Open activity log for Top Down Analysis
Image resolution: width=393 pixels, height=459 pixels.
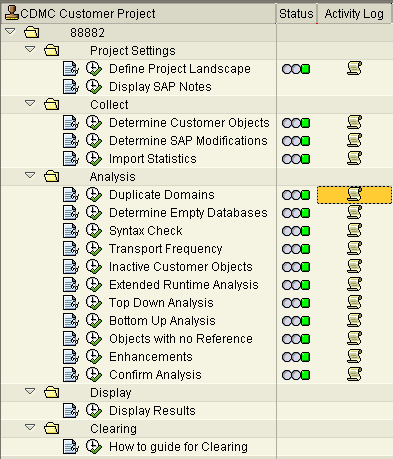pos(354,302)
